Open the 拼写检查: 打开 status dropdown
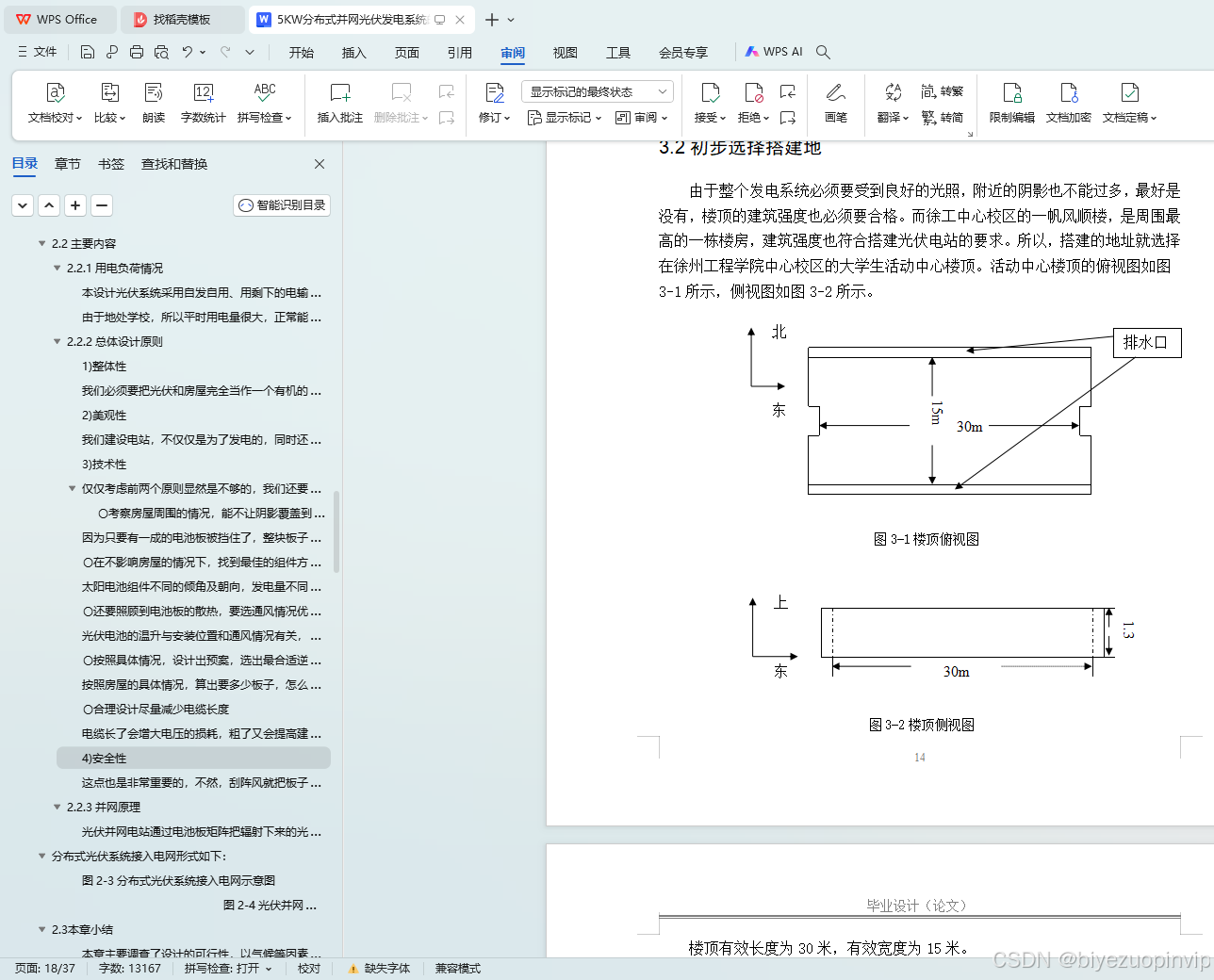The width and height of the screenshot is (1214, 980). tap(228, 969)
